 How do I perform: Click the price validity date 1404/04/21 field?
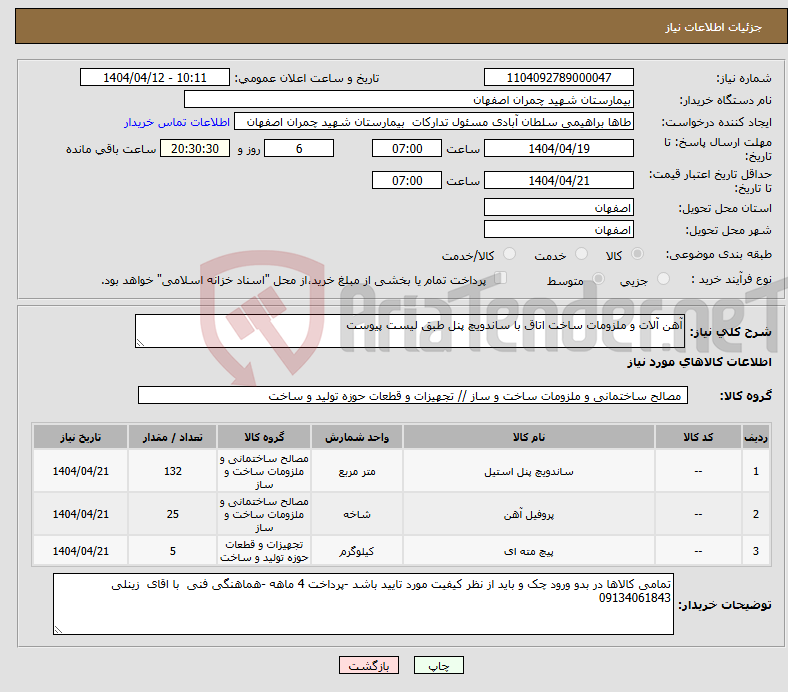pos(559,180)
